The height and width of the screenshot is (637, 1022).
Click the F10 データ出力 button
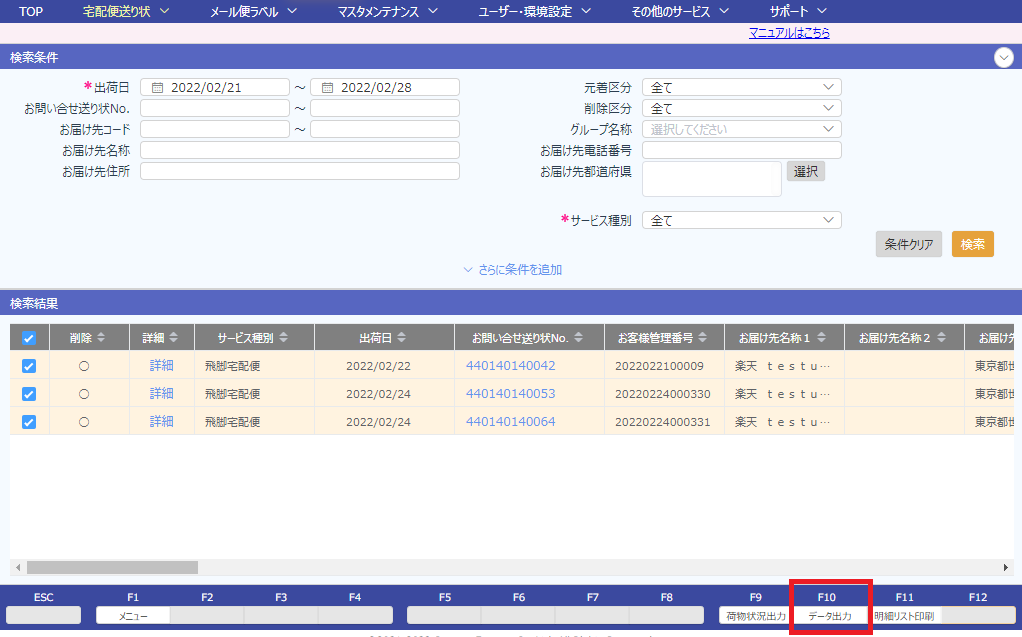tap(830, 616)
